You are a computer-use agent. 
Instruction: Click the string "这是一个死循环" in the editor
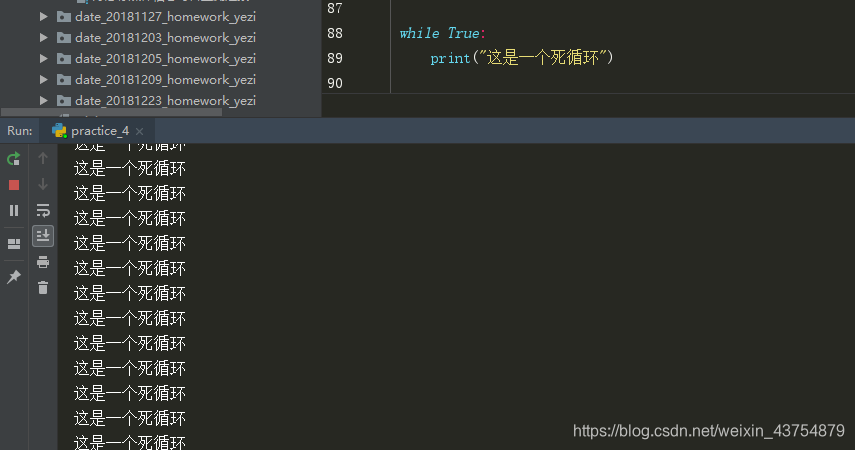click(x=543, y=57)
